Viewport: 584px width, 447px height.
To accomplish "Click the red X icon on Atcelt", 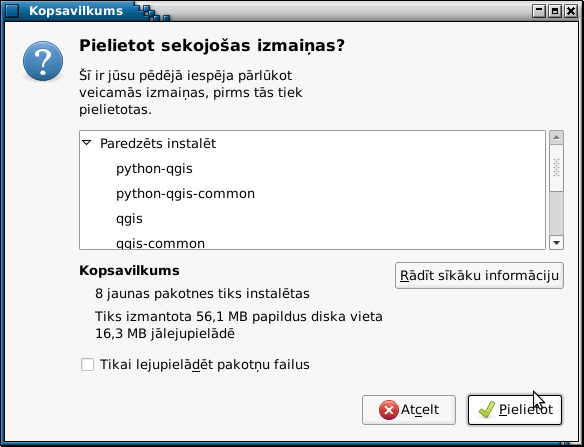I will 388,410.
